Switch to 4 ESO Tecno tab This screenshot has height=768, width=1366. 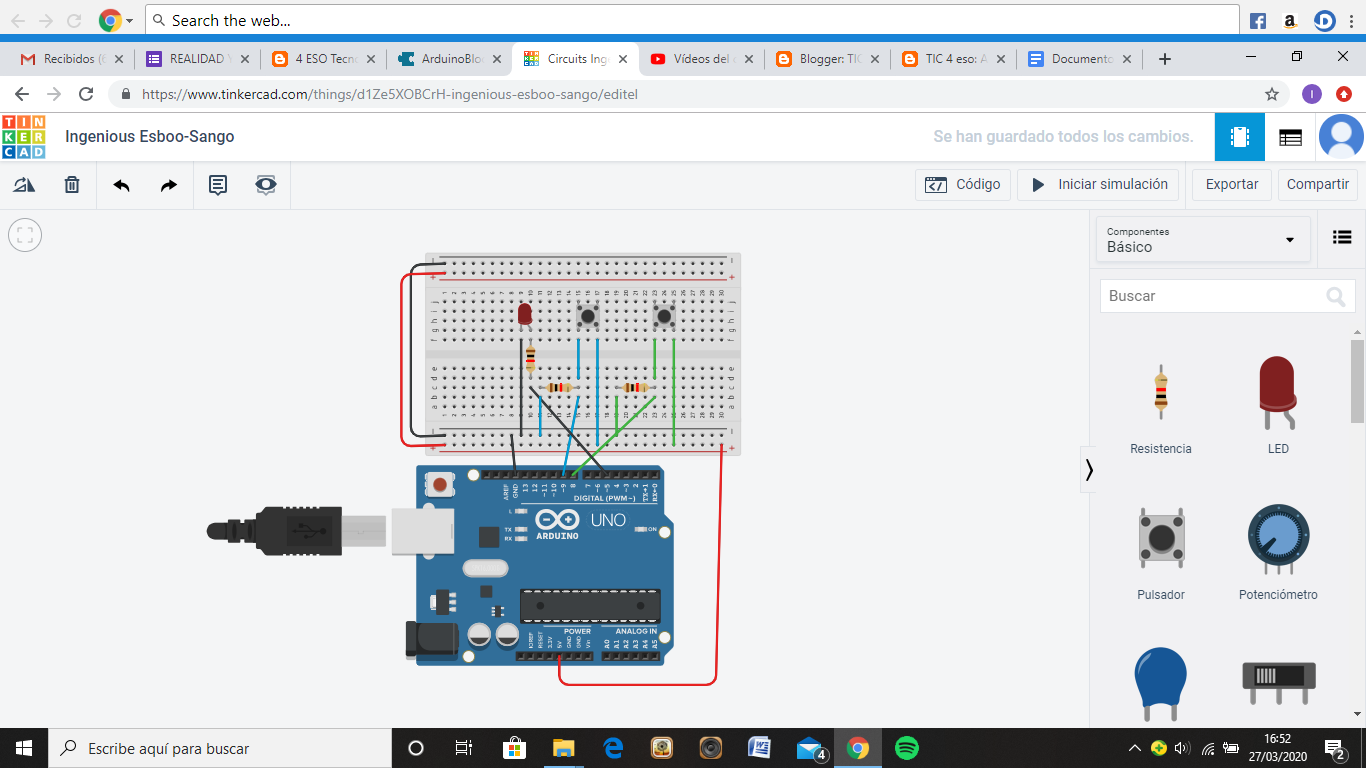[x=322, y=59]
